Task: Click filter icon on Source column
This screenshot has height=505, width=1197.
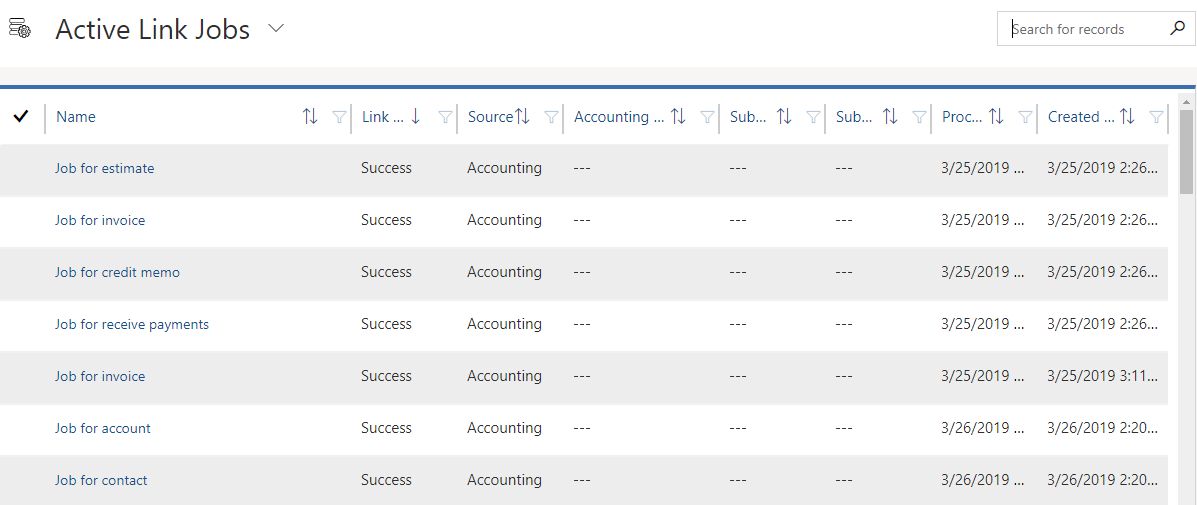Action: [551, 117]
